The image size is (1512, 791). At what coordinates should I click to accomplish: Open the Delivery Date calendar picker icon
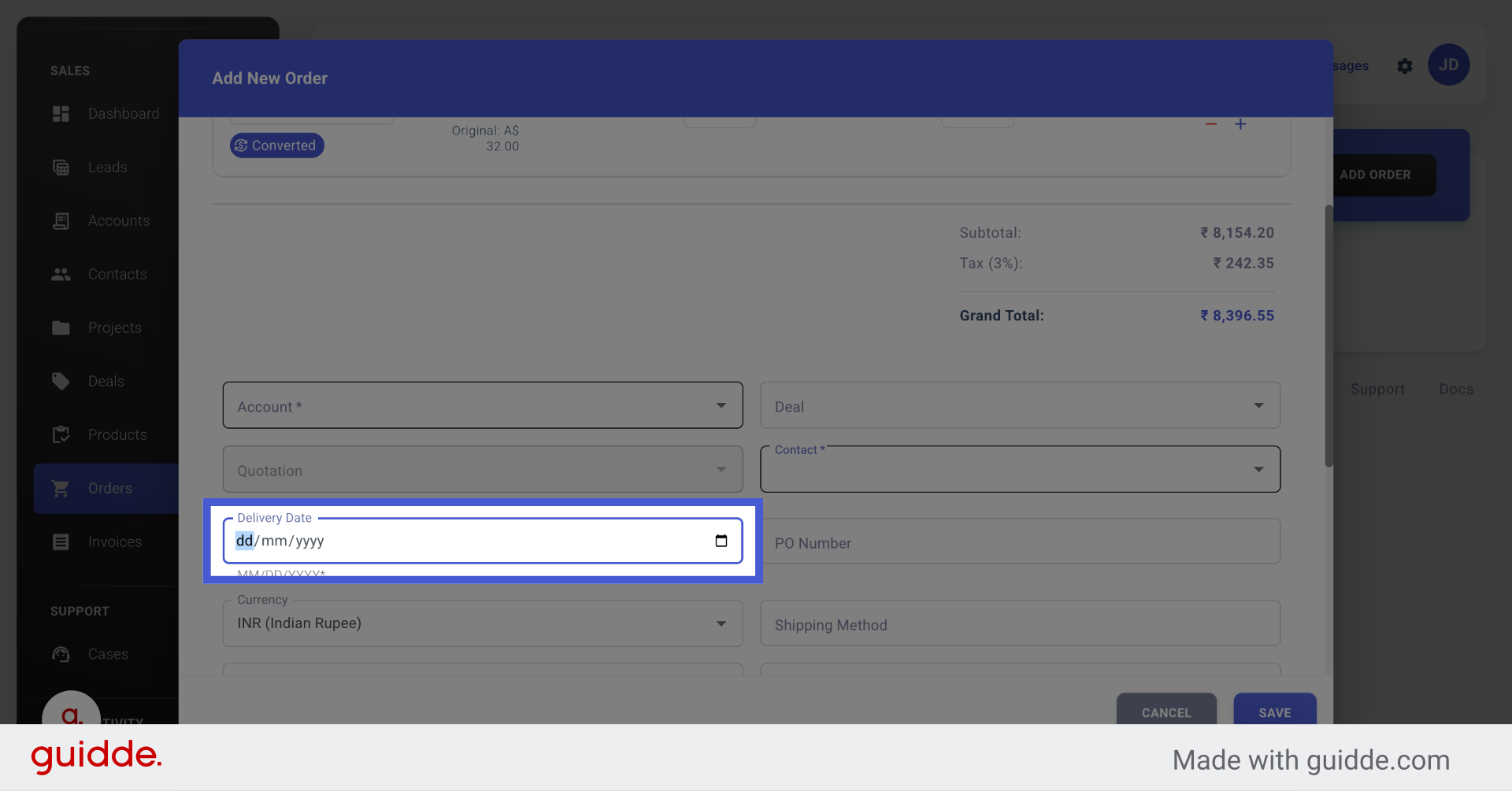click(721, 541)
